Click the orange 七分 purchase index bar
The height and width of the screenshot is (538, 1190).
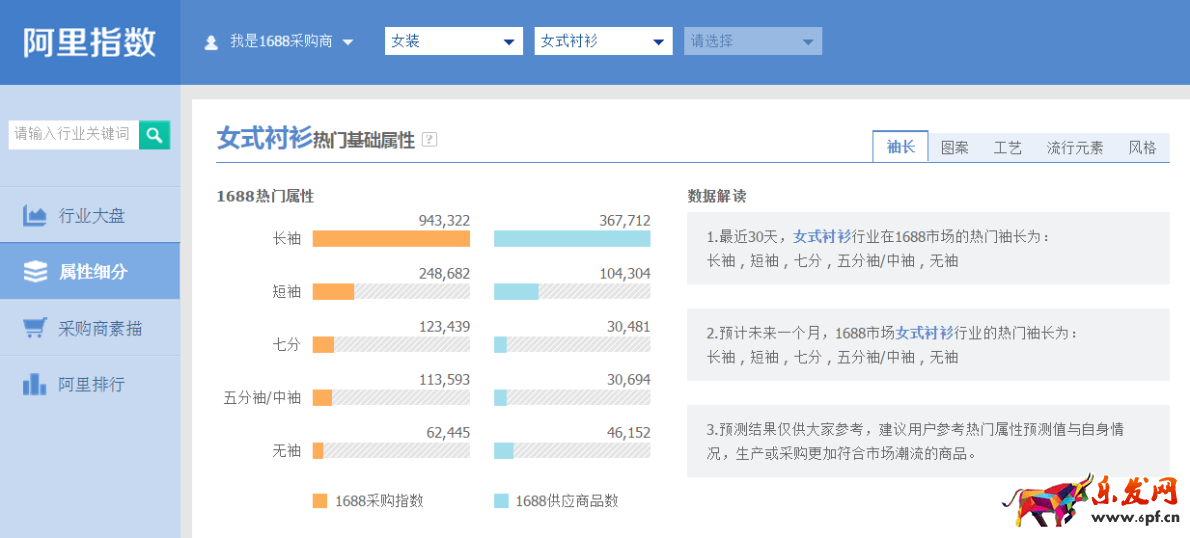tap(323, 345)
